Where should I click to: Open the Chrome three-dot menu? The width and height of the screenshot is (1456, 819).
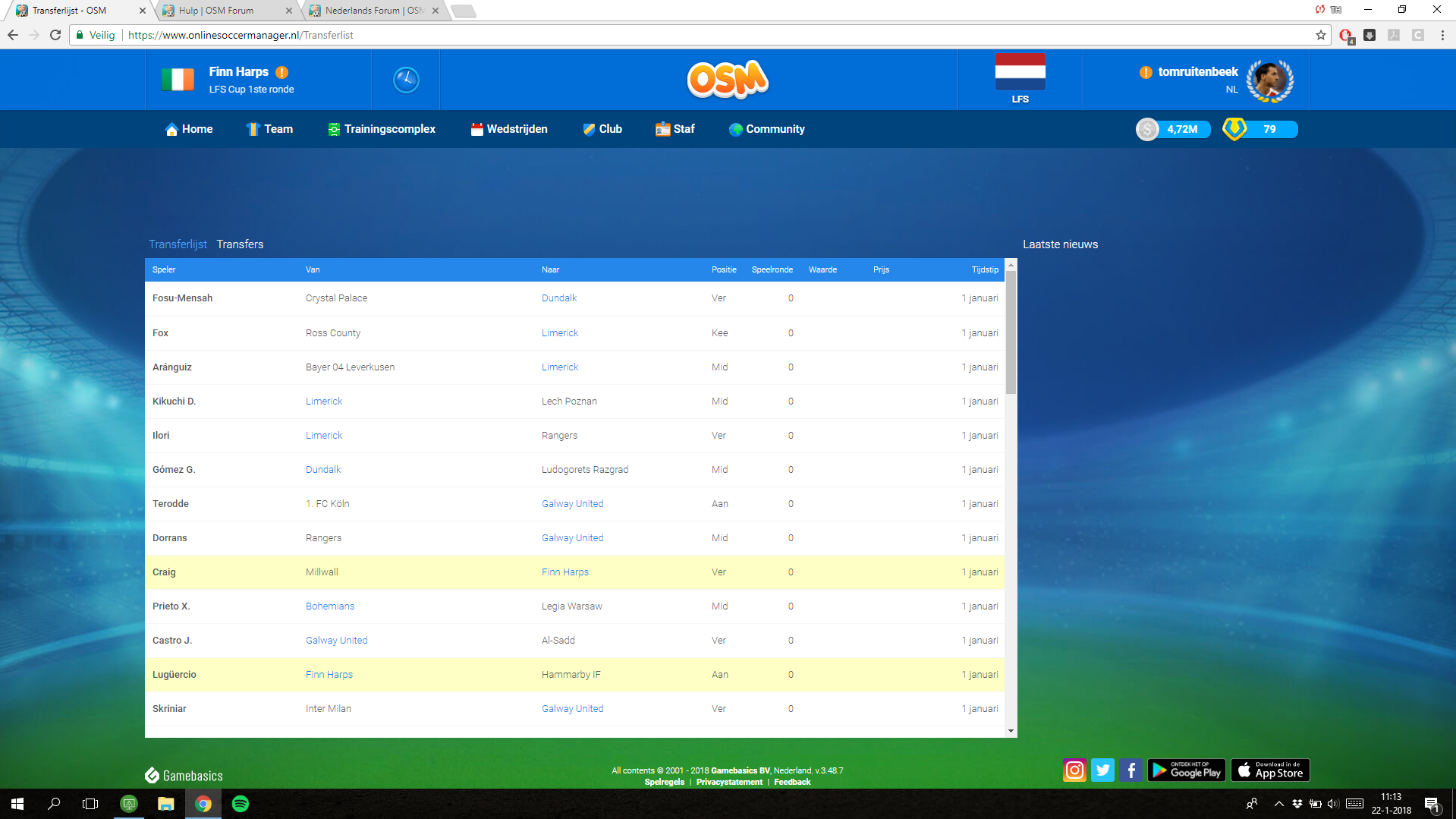pos(1442,35)
